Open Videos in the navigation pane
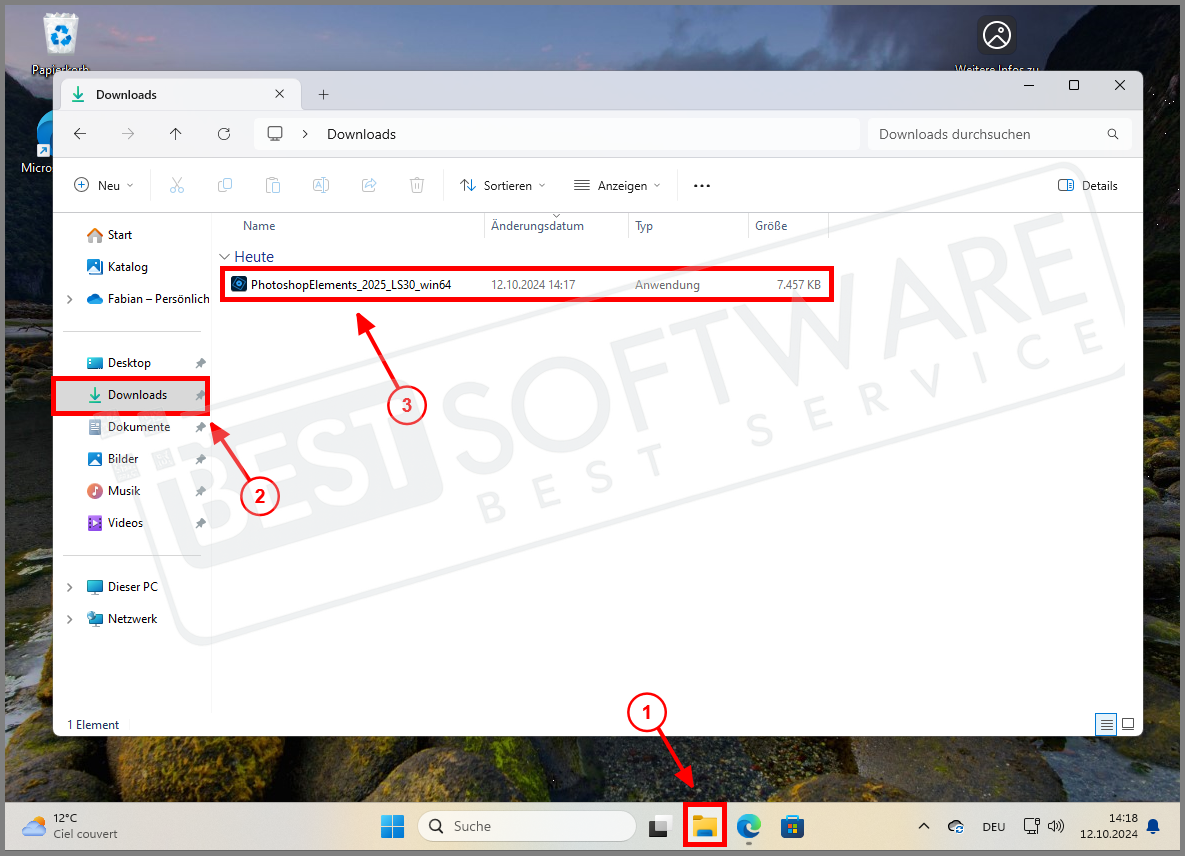This screenshot has width=1185, height=856. point(115,523)
